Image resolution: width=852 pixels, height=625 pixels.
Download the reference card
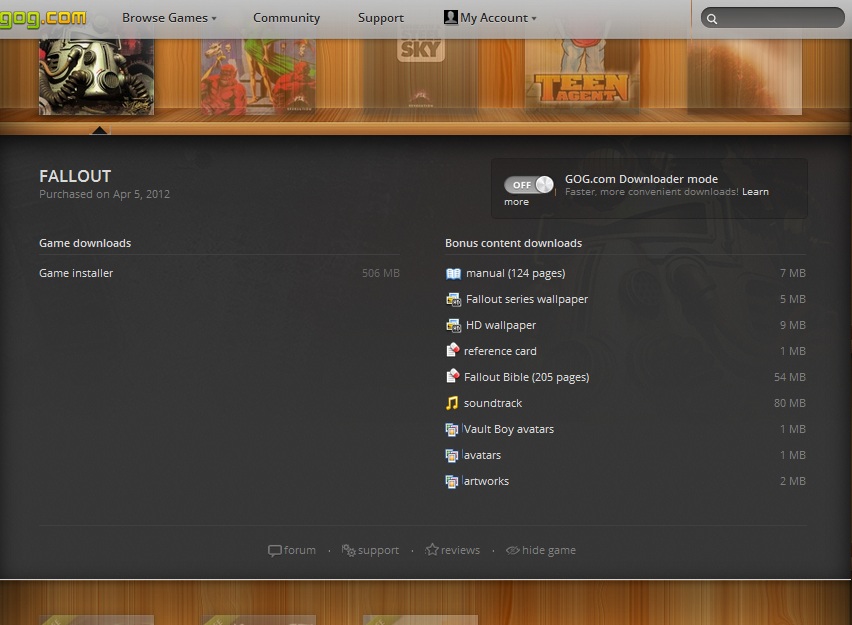500,351
